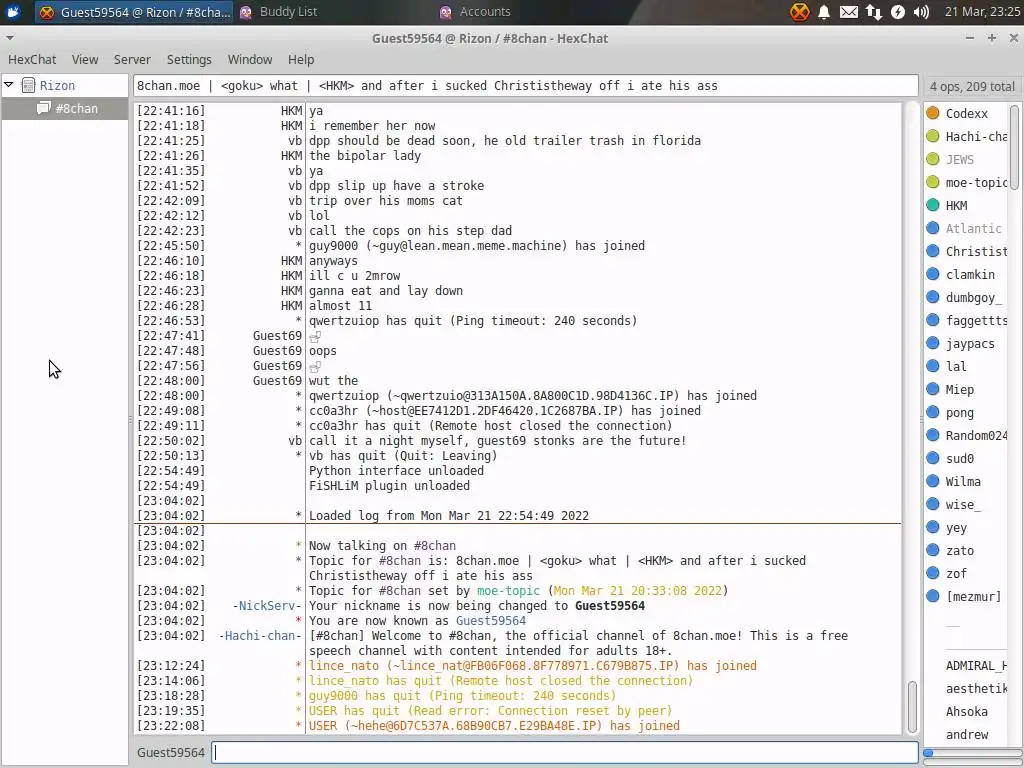Select user yey in user list
This screenshot has width=1024, height=768.
956,528
